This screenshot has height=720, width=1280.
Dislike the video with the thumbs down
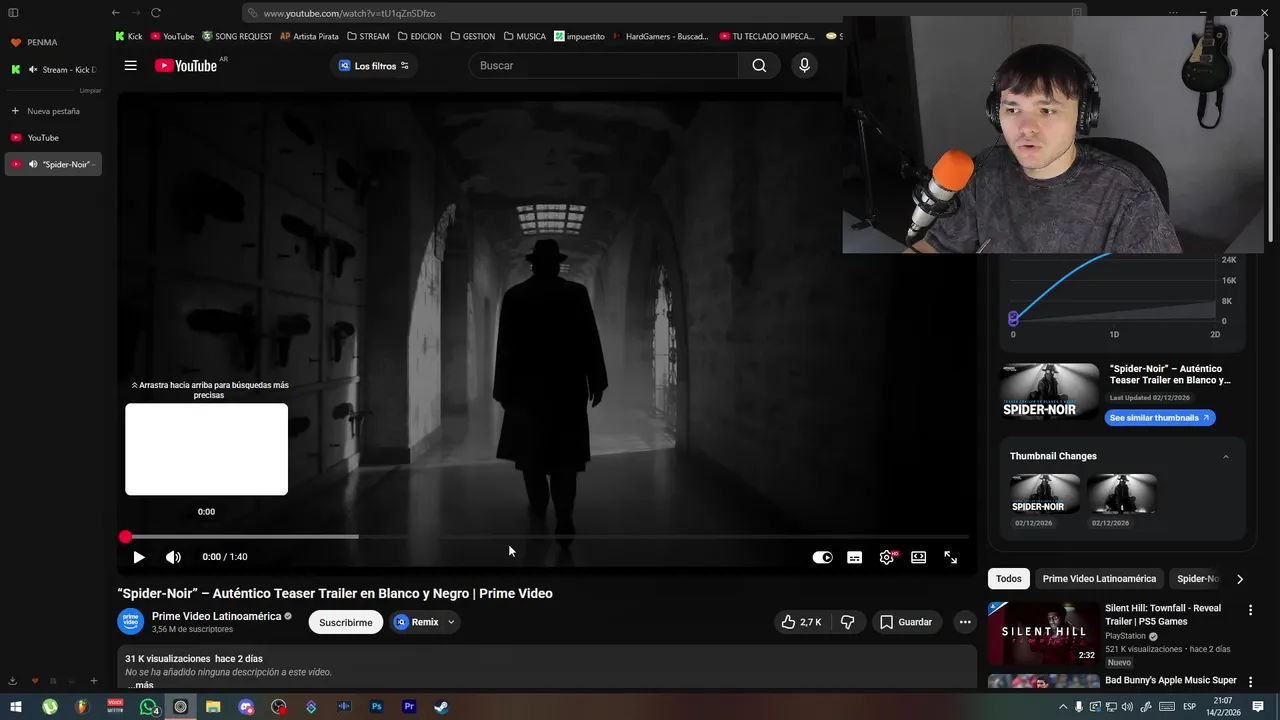[x=848, y=622]
